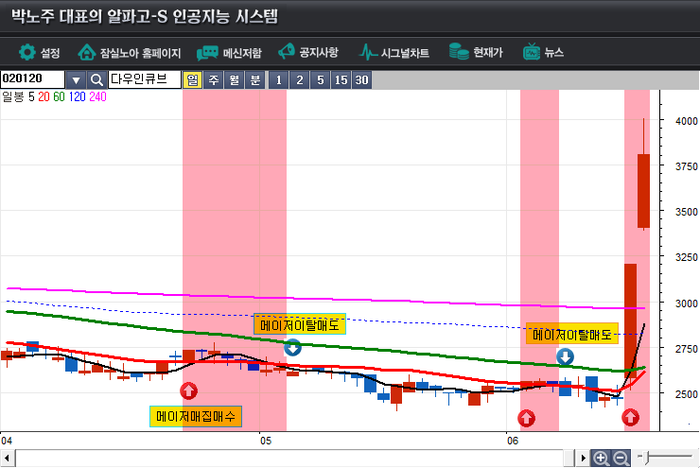
Task: Open the 공지사항 megaphone icon
Action: point(286,52)
